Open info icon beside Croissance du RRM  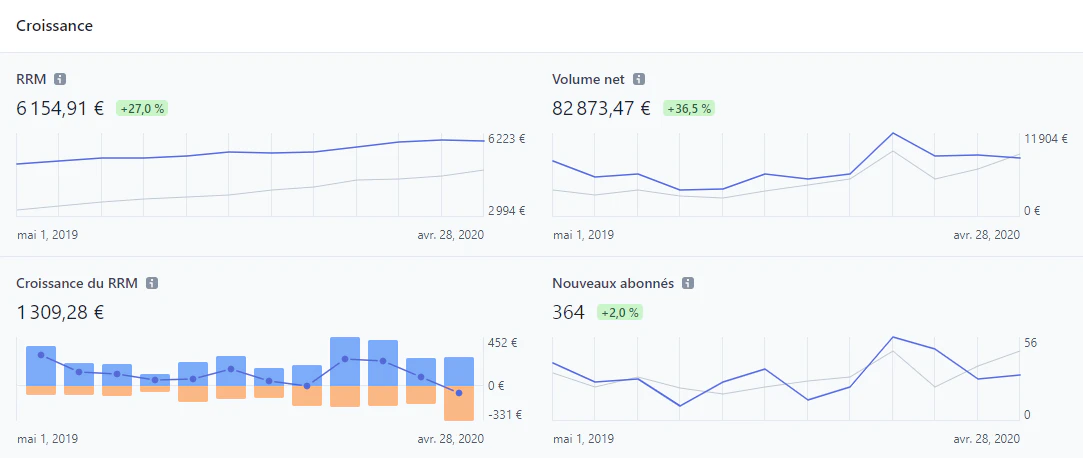pyautogui.click(x=153, y=283)
